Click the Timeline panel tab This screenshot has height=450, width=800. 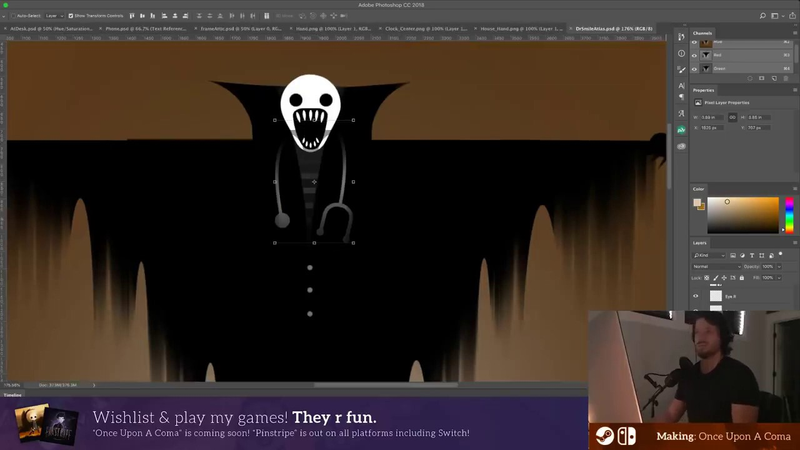(x=13, y=395)
